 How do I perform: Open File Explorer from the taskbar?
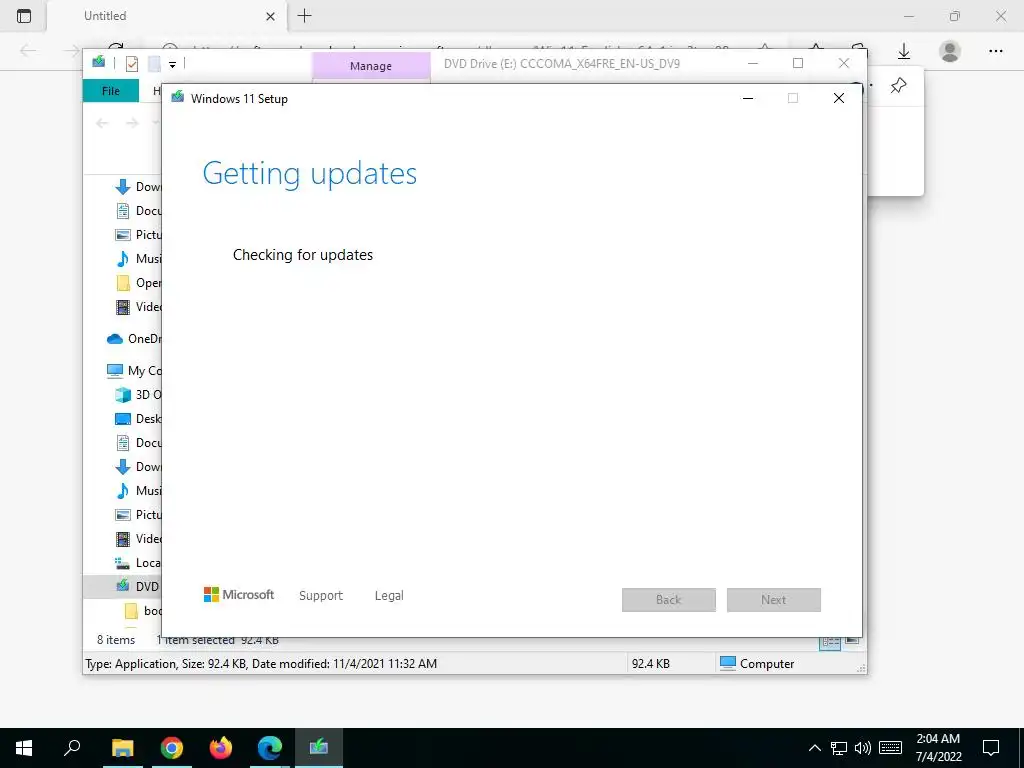(x=122, y=748)
